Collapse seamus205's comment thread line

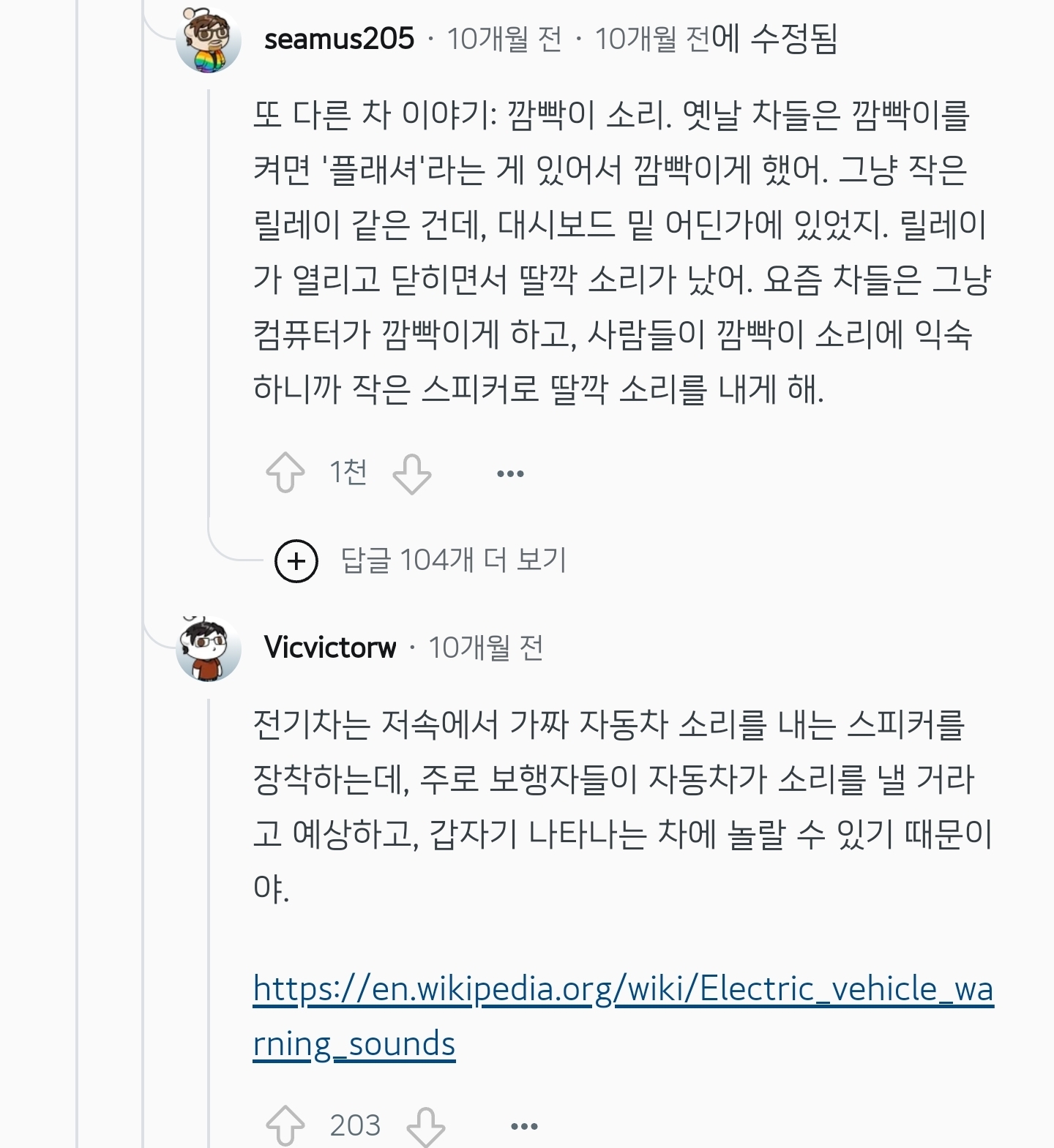pyautogui.click(x=209, y=293)
